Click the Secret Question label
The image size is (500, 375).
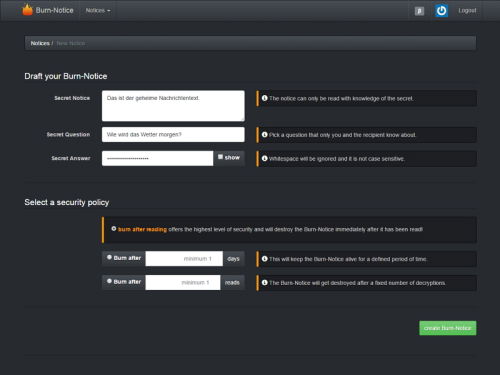pyautogui.click(x=68, y=134)
